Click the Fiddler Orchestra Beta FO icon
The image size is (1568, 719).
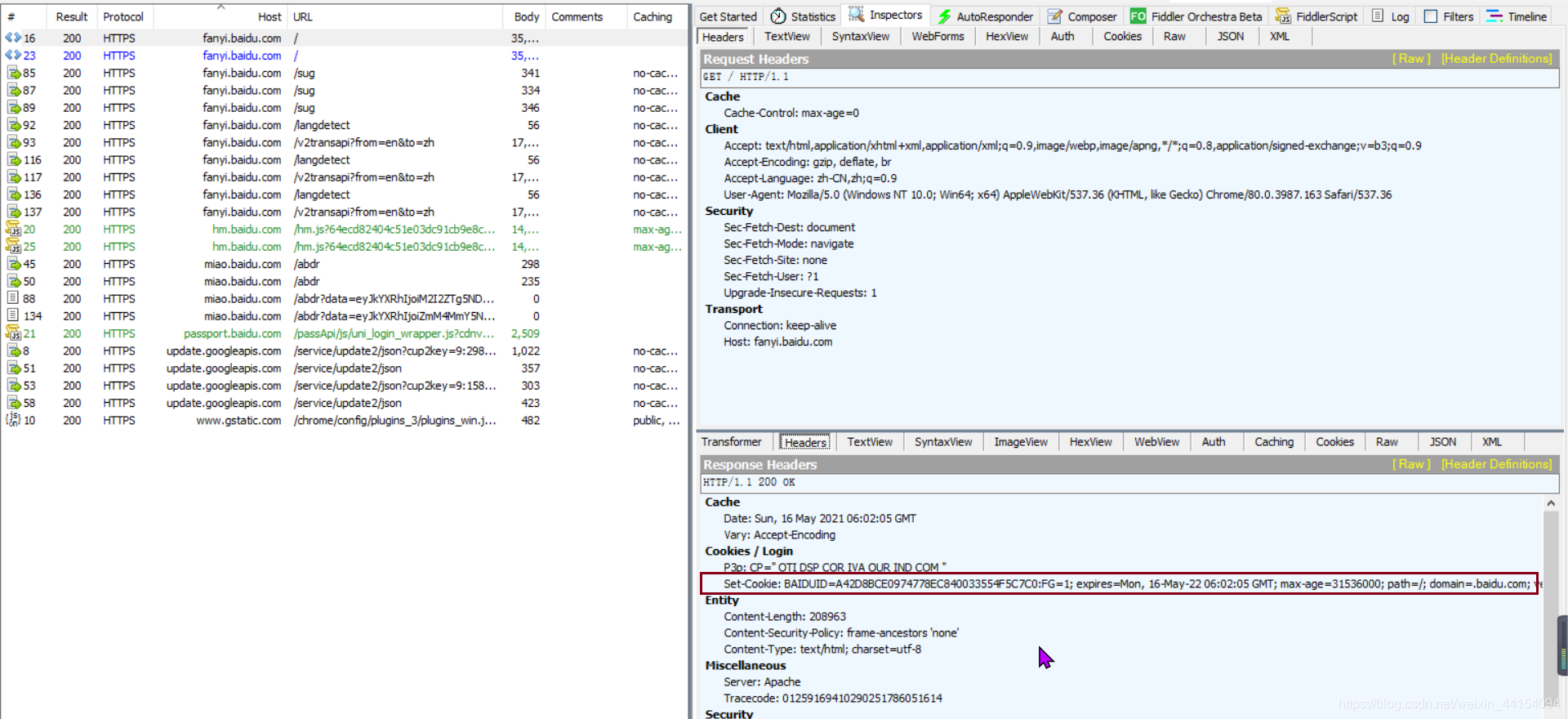1138,16
